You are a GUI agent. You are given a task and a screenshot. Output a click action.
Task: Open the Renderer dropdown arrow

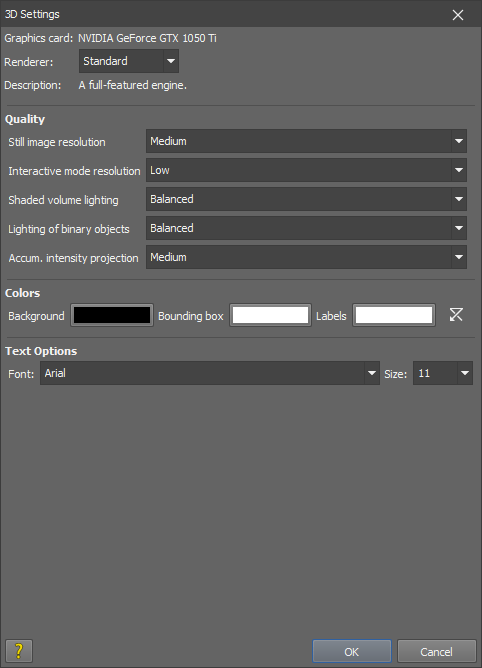pos(171,61)
